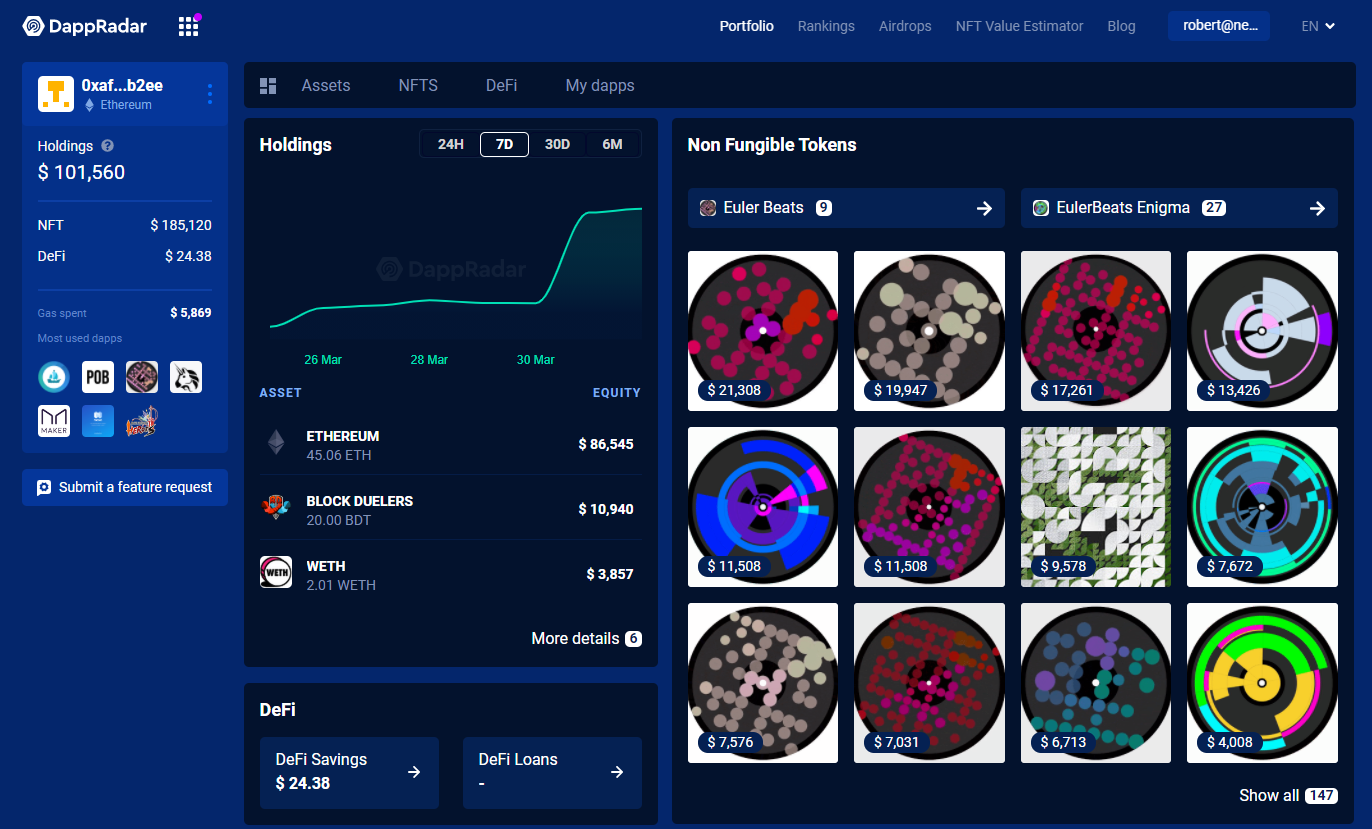Open the EN language dropdown

(1318, 26)
